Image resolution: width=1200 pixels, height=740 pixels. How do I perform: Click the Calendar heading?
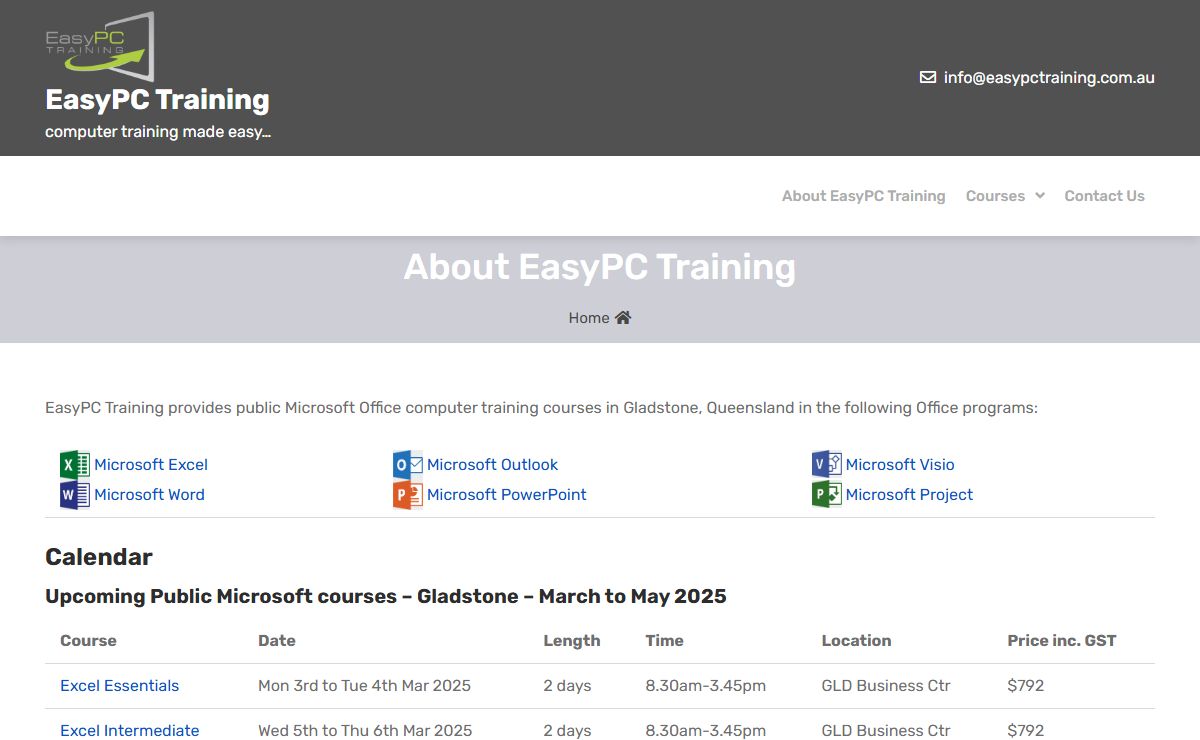tap(99, 557)
